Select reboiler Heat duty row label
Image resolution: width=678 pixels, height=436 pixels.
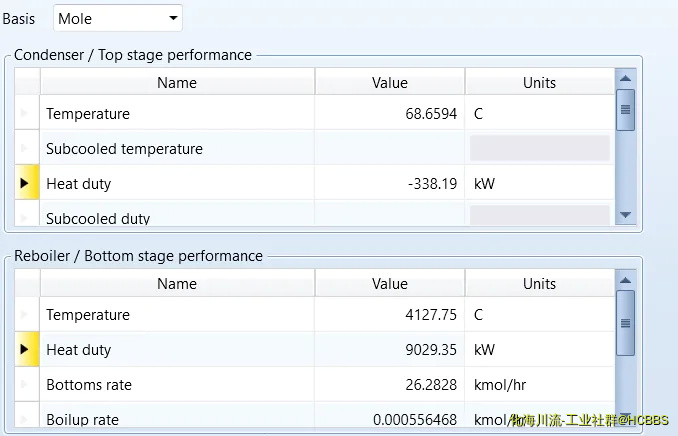78,349
